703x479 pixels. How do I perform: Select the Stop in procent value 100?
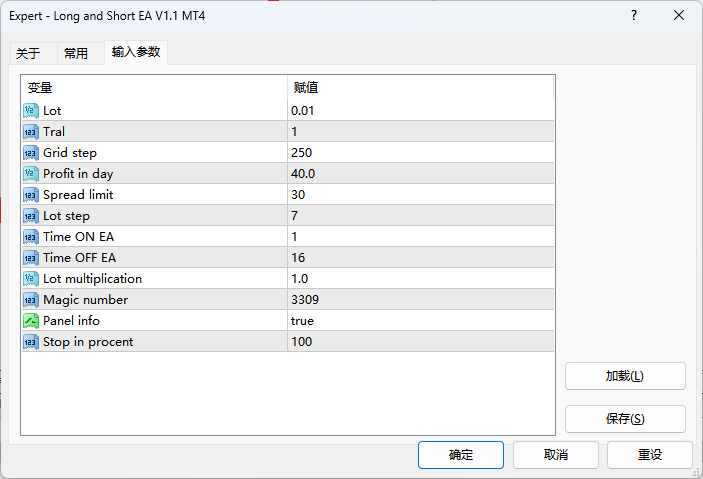tap(421, 342)
